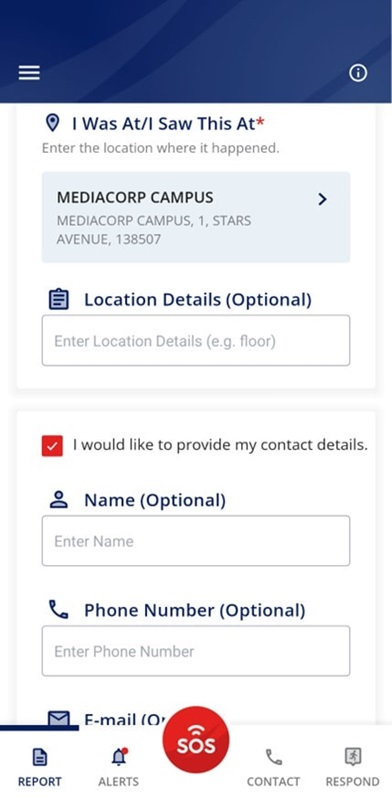
Task: Tap the info icon in header
Action: point(358,73)
